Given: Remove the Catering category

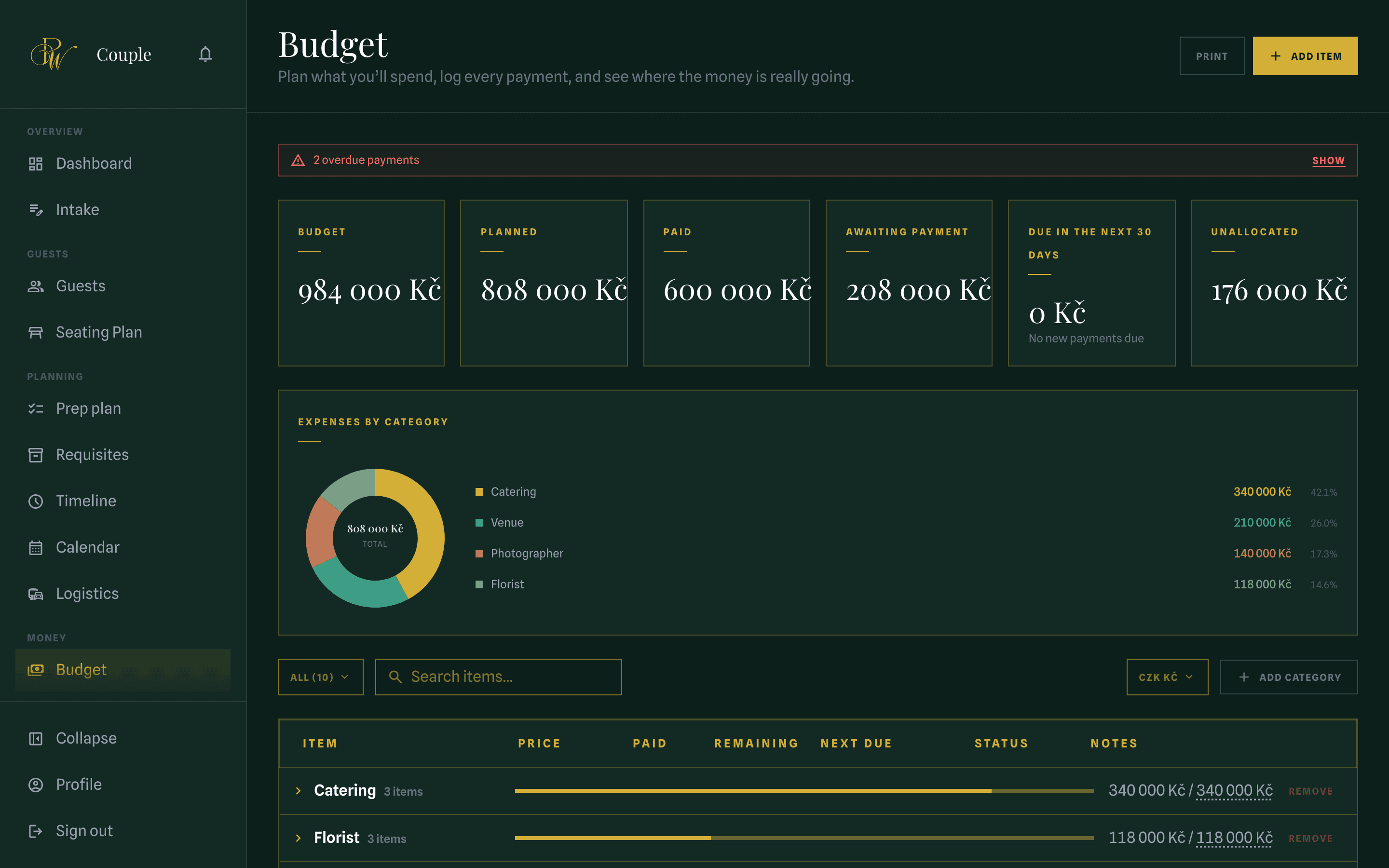Looking at the screenshot, I should tap(1310, 791).
